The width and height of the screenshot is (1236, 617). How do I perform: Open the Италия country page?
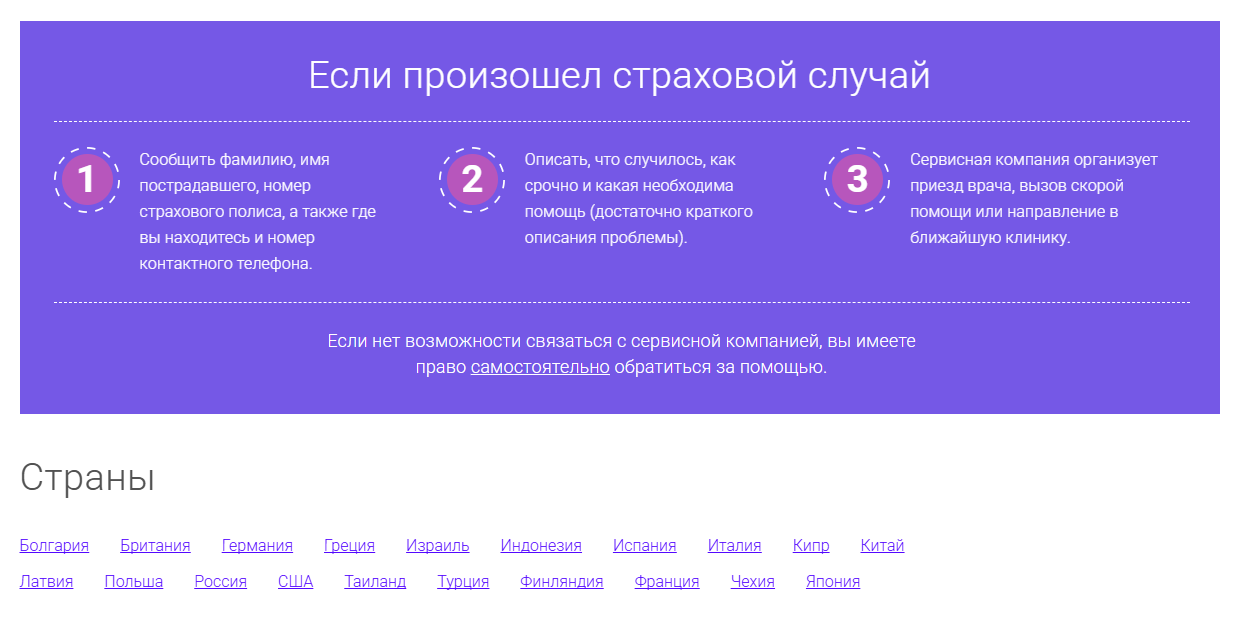click(735, 545)
